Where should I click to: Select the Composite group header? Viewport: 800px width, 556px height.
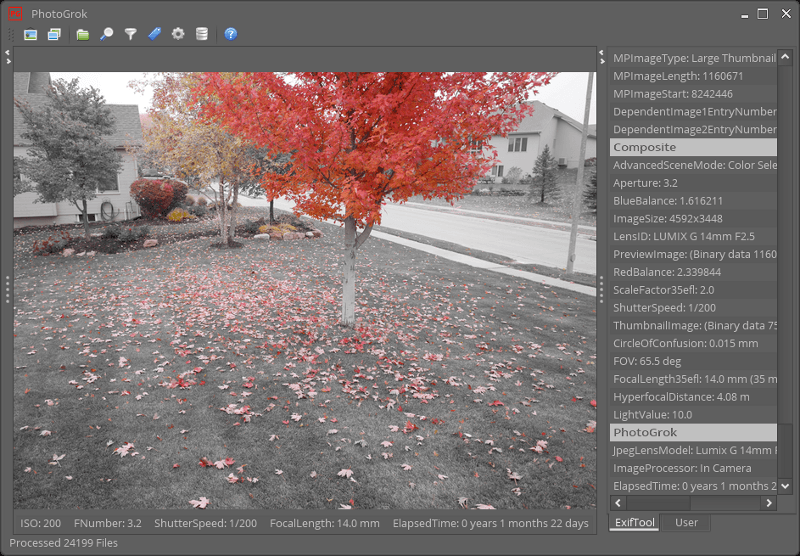click(x=693, y=147)
